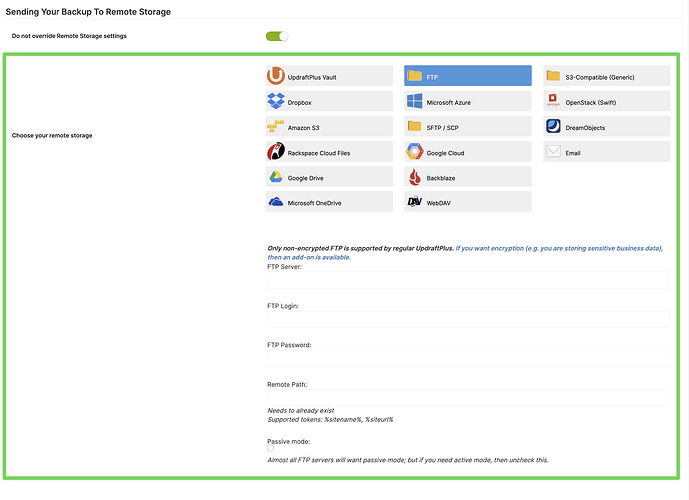The width and height of the screenshot is (689, 500).
Task: Click the 'FTP Server:' label
Action: point(285,267)
